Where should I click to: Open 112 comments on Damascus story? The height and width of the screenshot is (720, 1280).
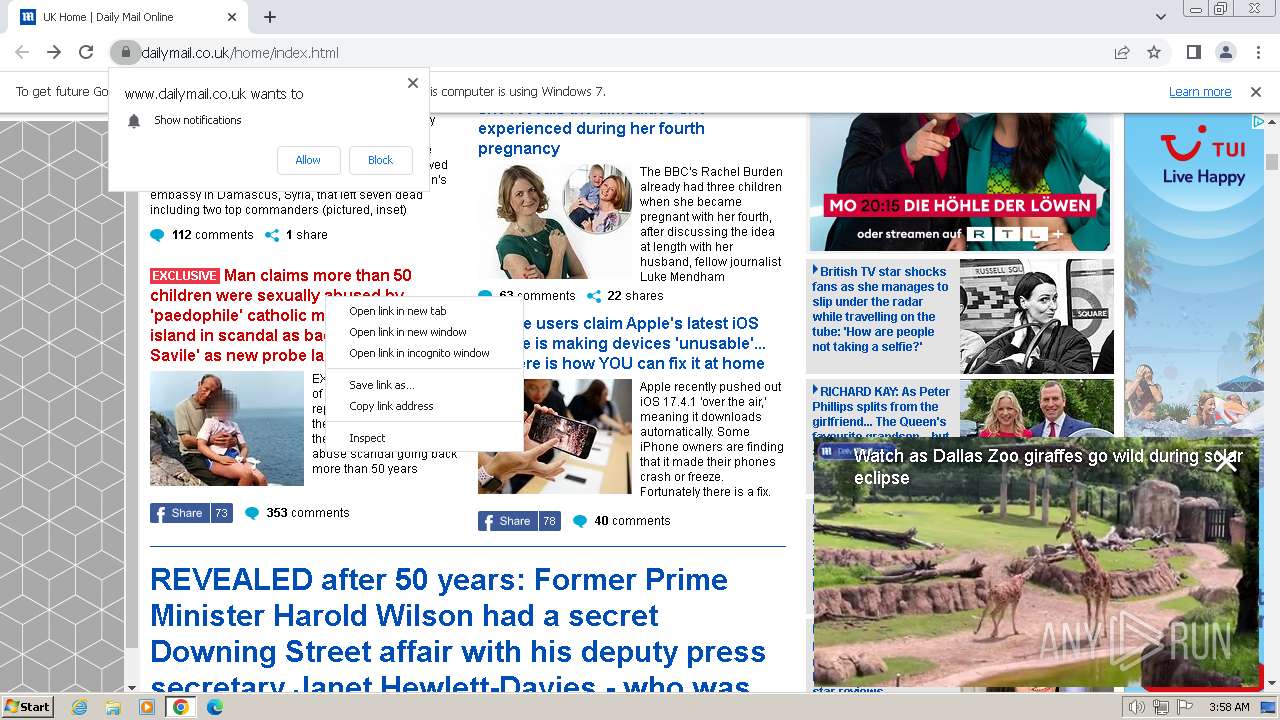point(202,235)
